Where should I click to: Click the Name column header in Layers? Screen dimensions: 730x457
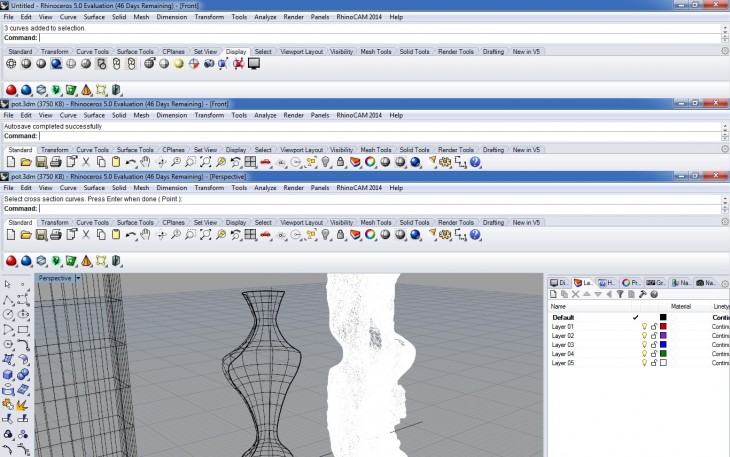click(x=559, y=306)
